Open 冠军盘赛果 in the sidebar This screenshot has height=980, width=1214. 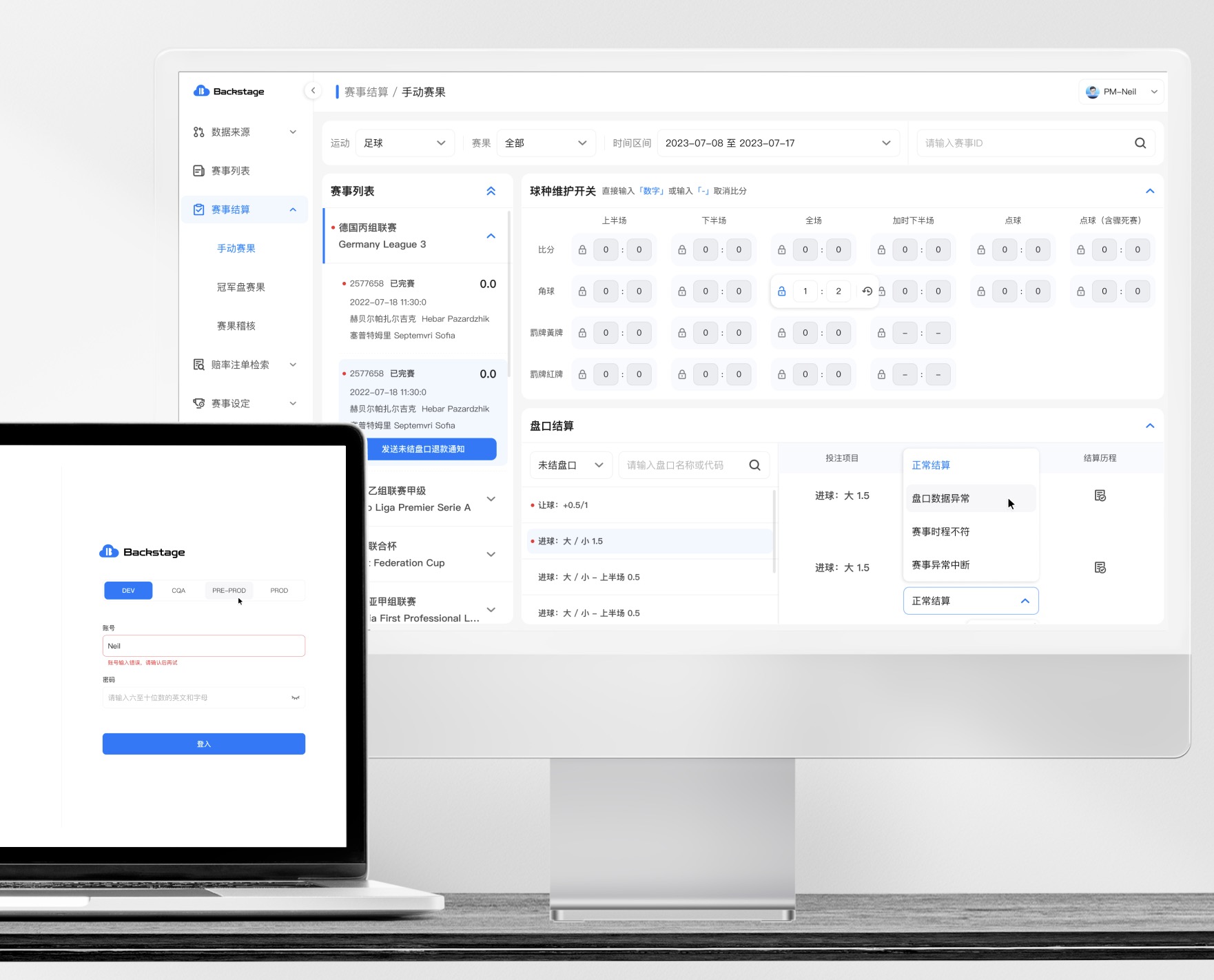[241, 287]
